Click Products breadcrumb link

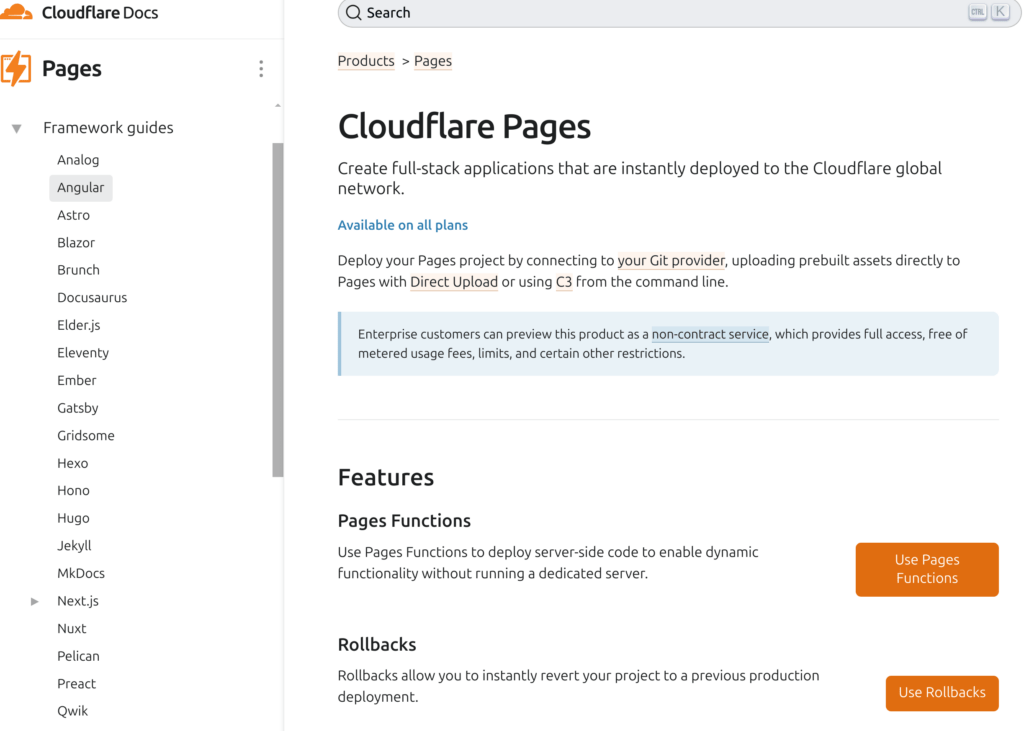point(366,61)
